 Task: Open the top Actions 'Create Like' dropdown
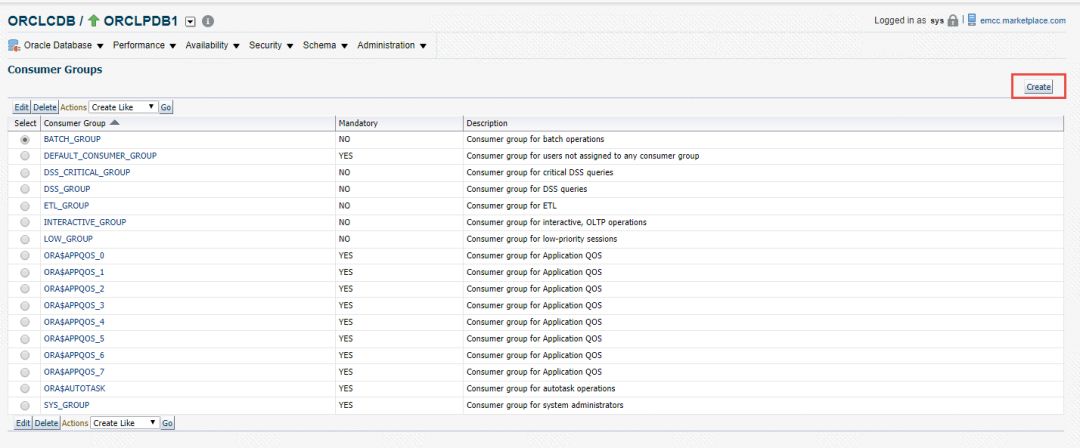tap(123, 106)
